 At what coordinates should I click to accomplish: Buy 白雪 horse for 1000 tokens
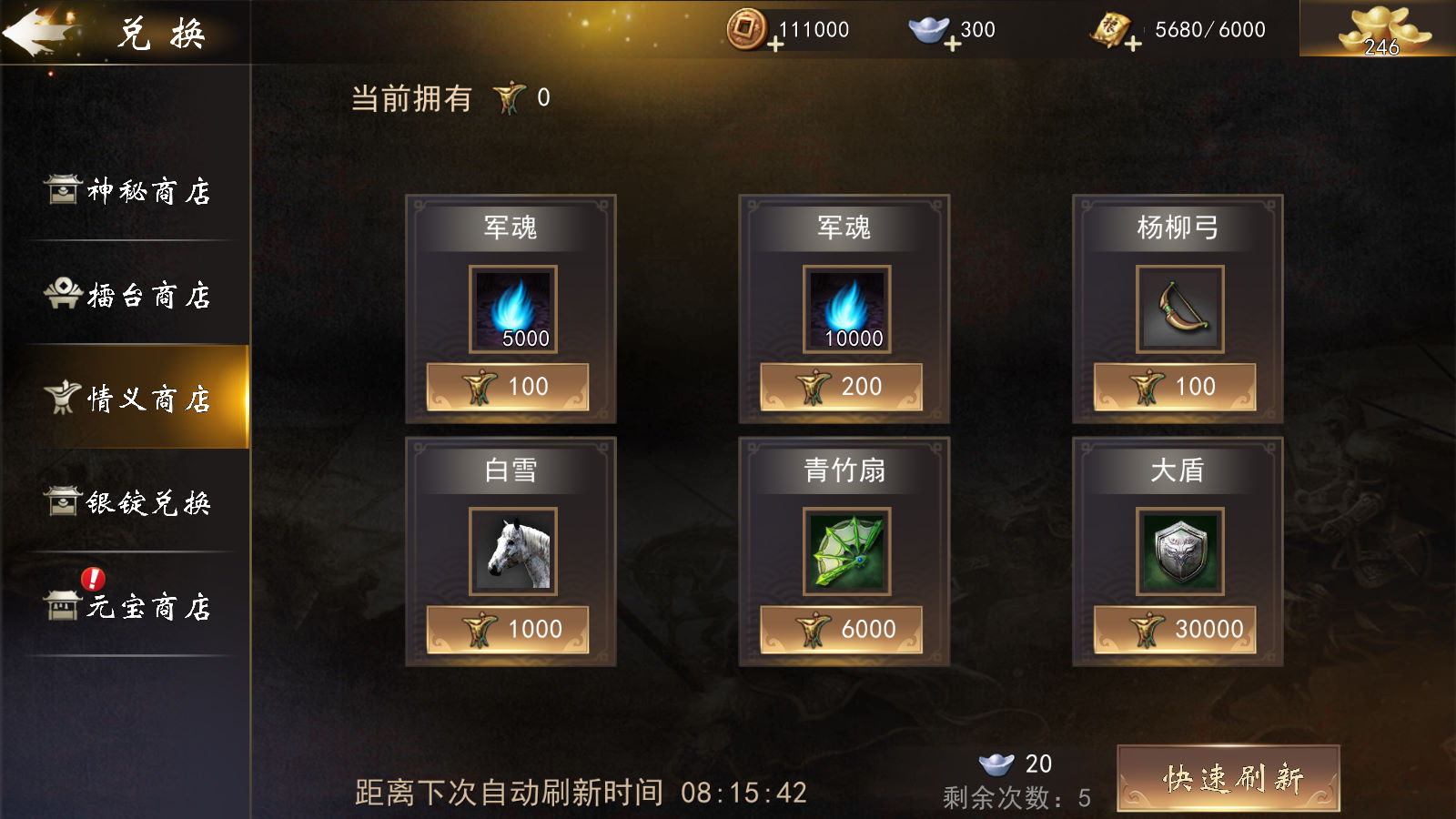point(508,629)
